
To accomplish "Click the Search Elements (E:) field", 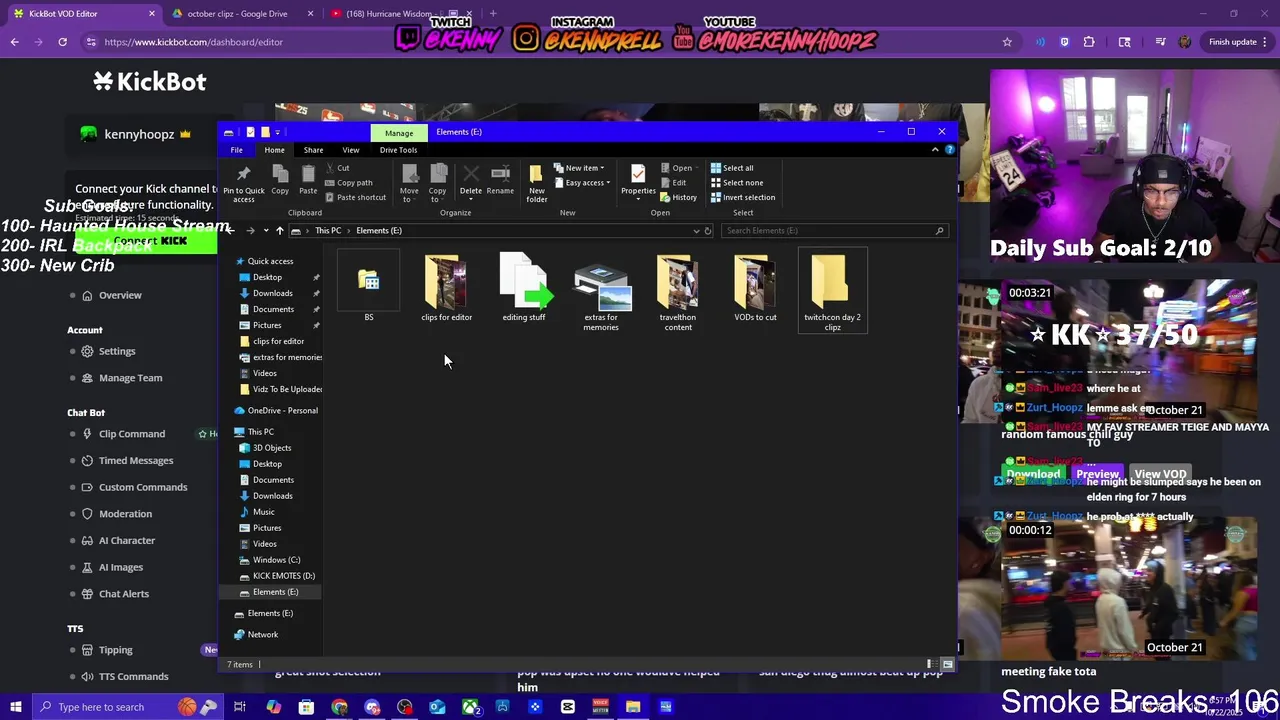I will (x=833, y=231).
